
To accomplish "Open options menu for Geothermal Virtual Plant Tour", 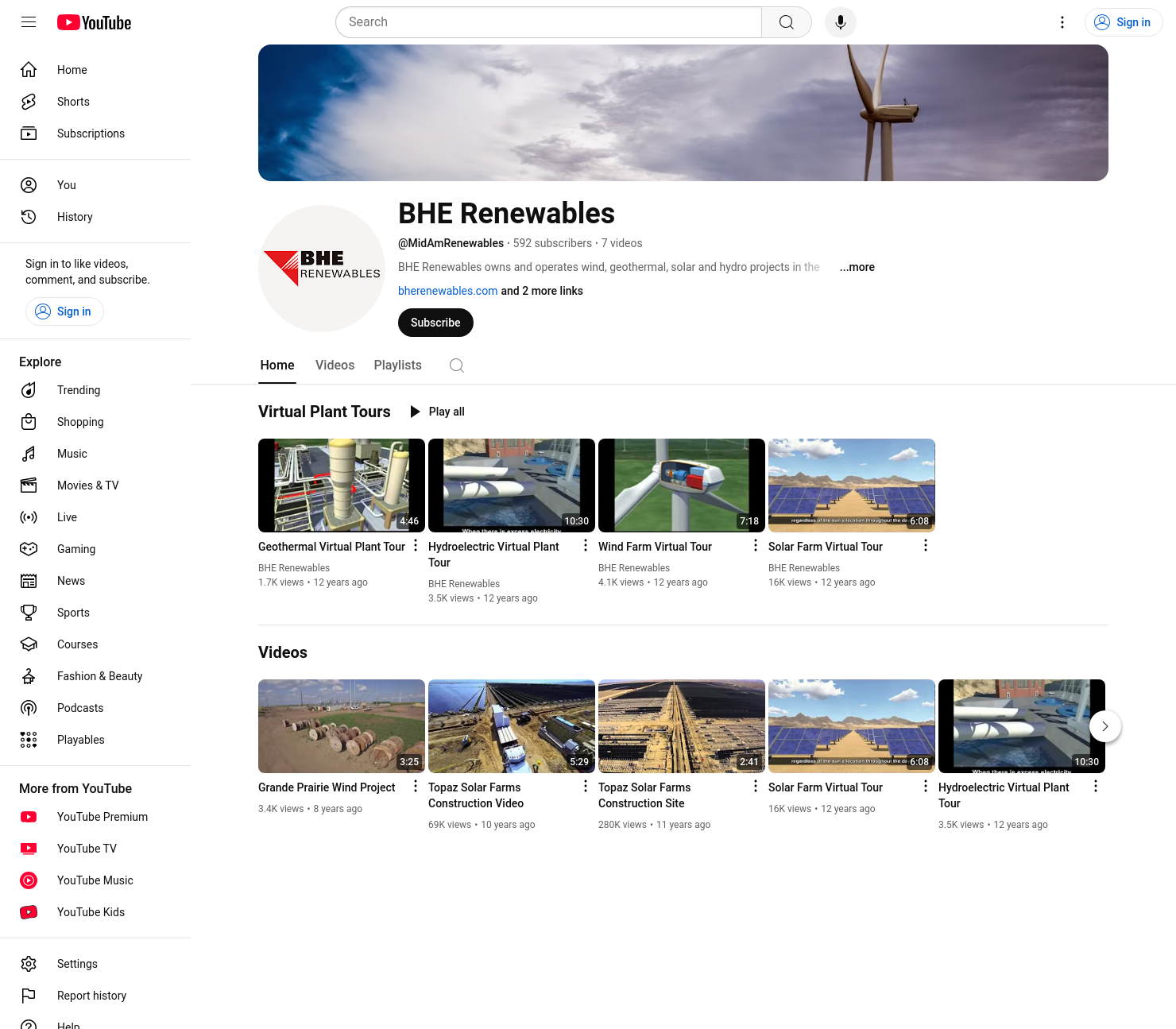I will [x=416, y=546].
